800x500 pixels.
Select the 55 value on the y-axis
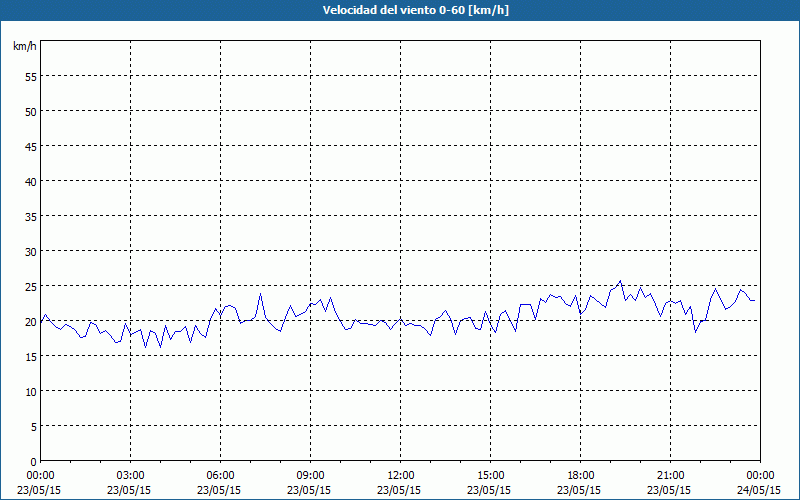pyautogui.click(x=31, y=77)
